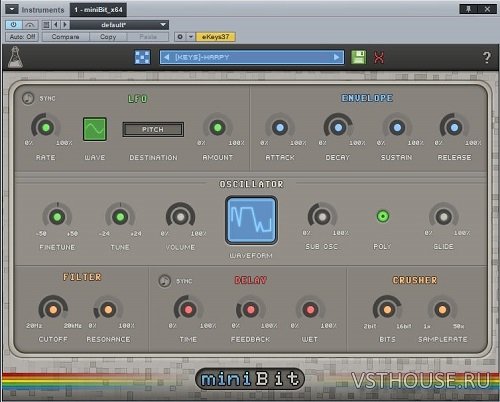
Task: Click the blue oscillator waveform display
Action: (251, 220)
